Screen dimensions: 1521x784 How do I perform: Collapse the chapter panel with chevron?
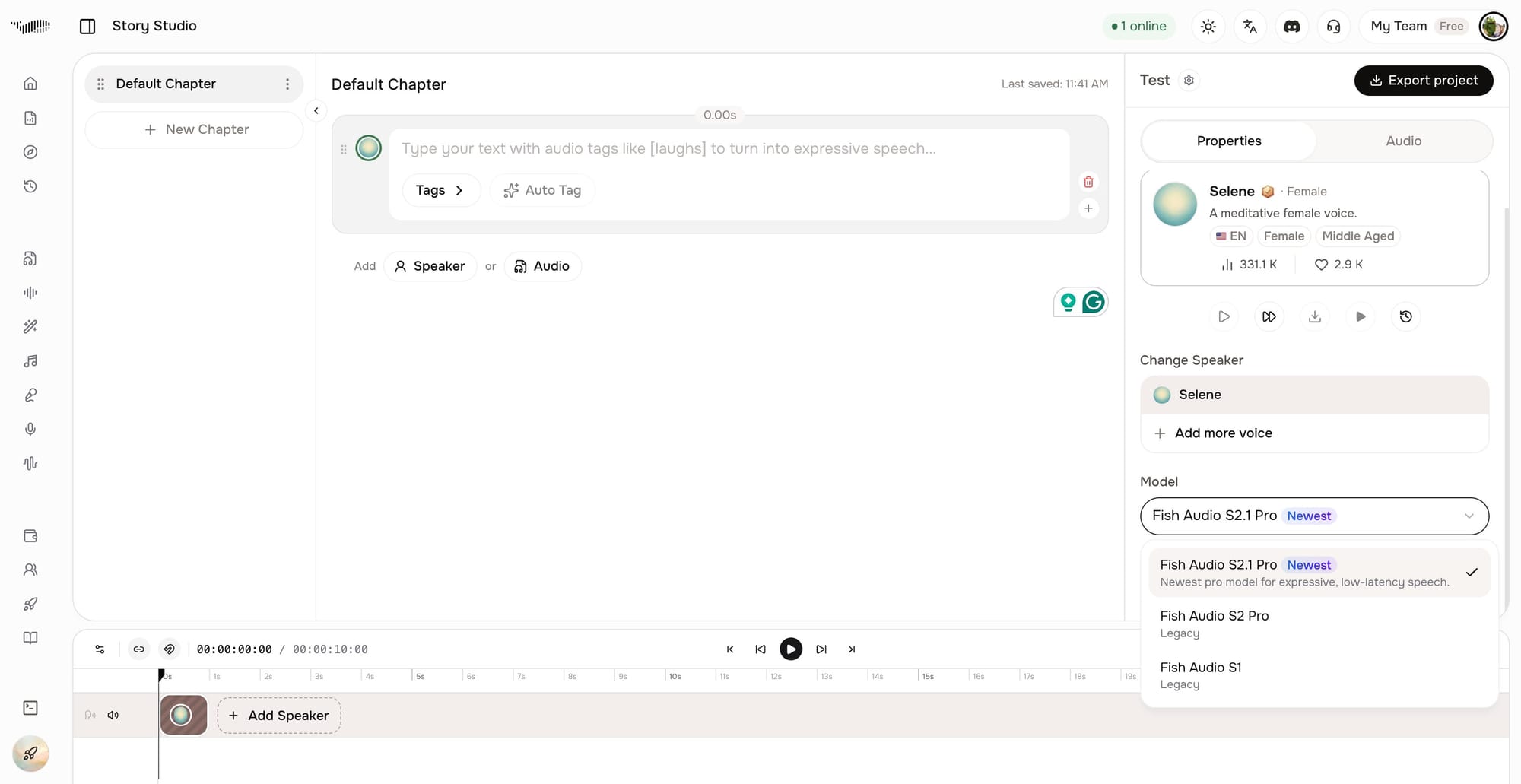[316, 111]
